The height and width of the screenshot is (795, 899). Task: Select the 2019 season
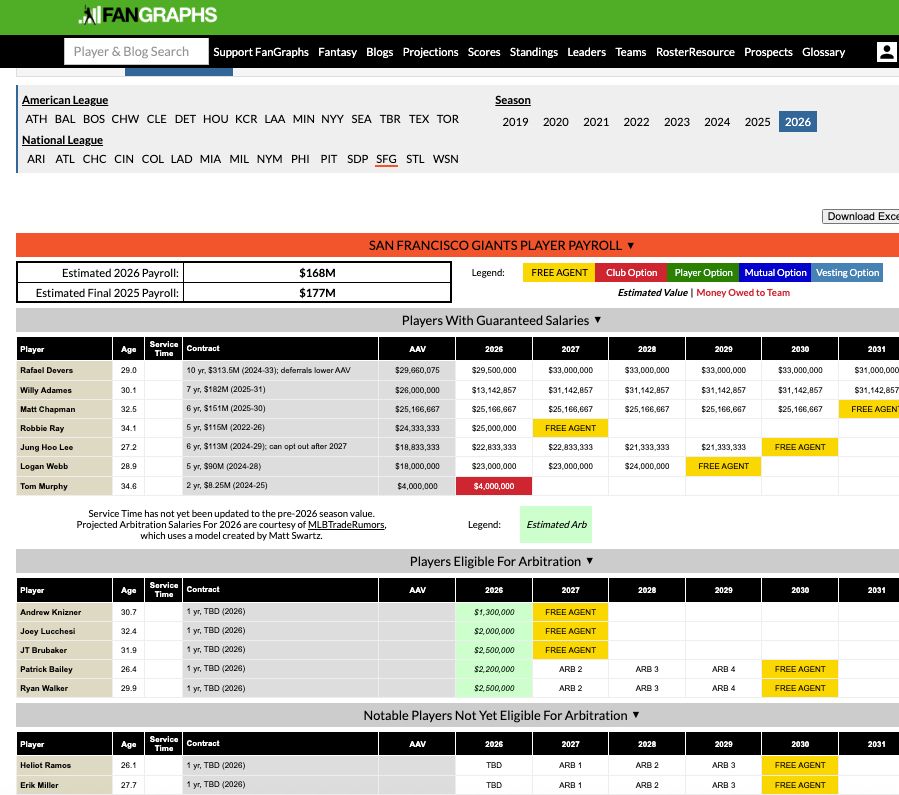(x=515, y=122)
